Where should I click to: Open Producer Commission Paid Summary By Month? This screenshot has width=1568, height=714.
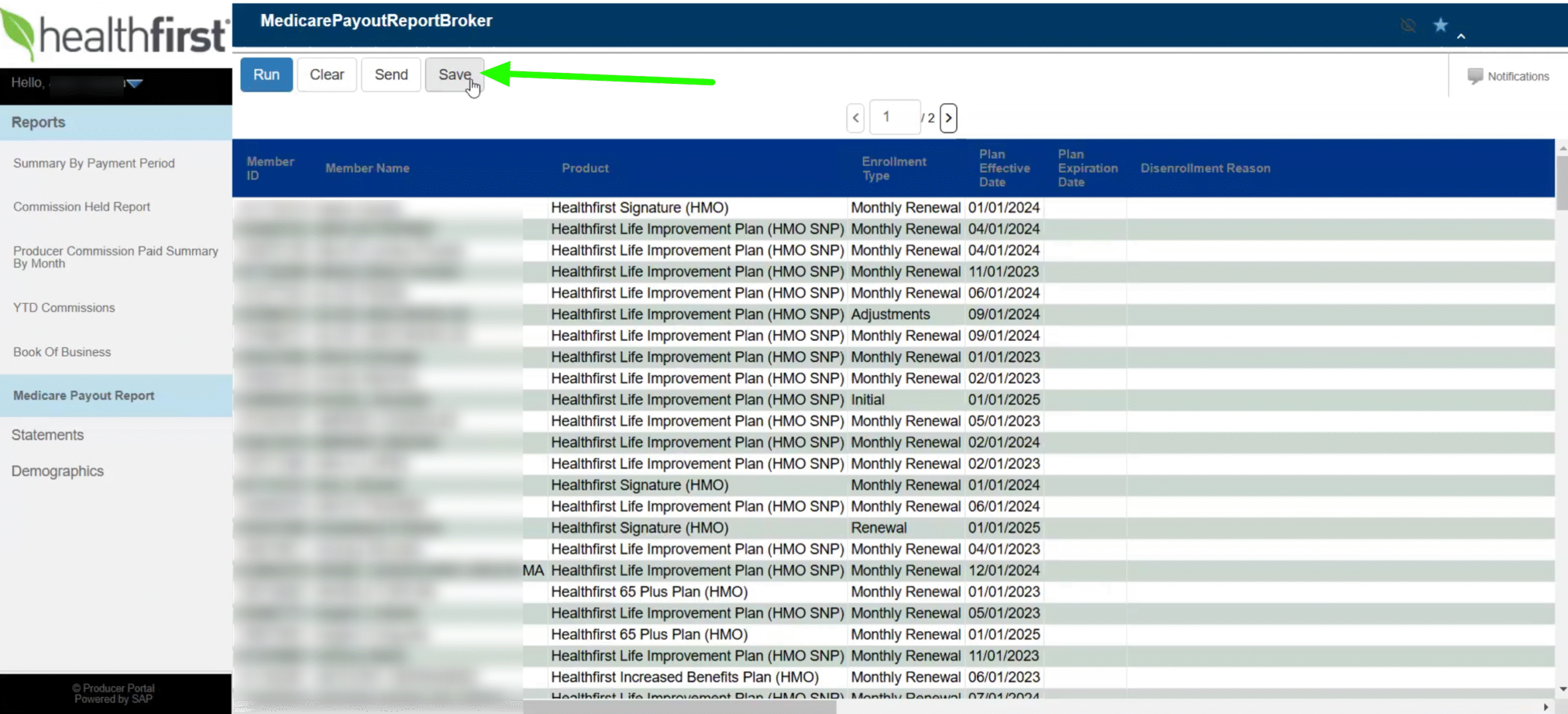(115, 257)
